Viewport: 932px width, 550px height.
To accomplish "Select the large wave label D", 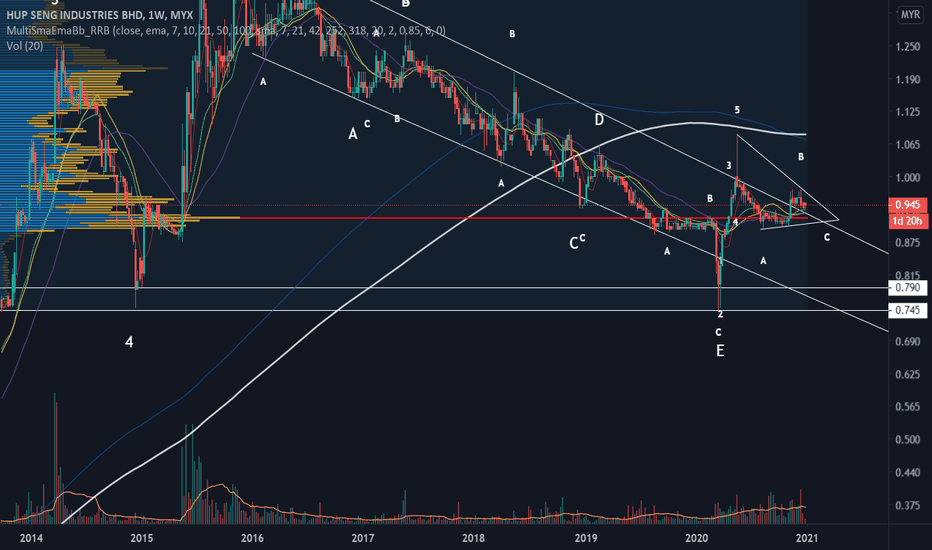I will (599, 120).
